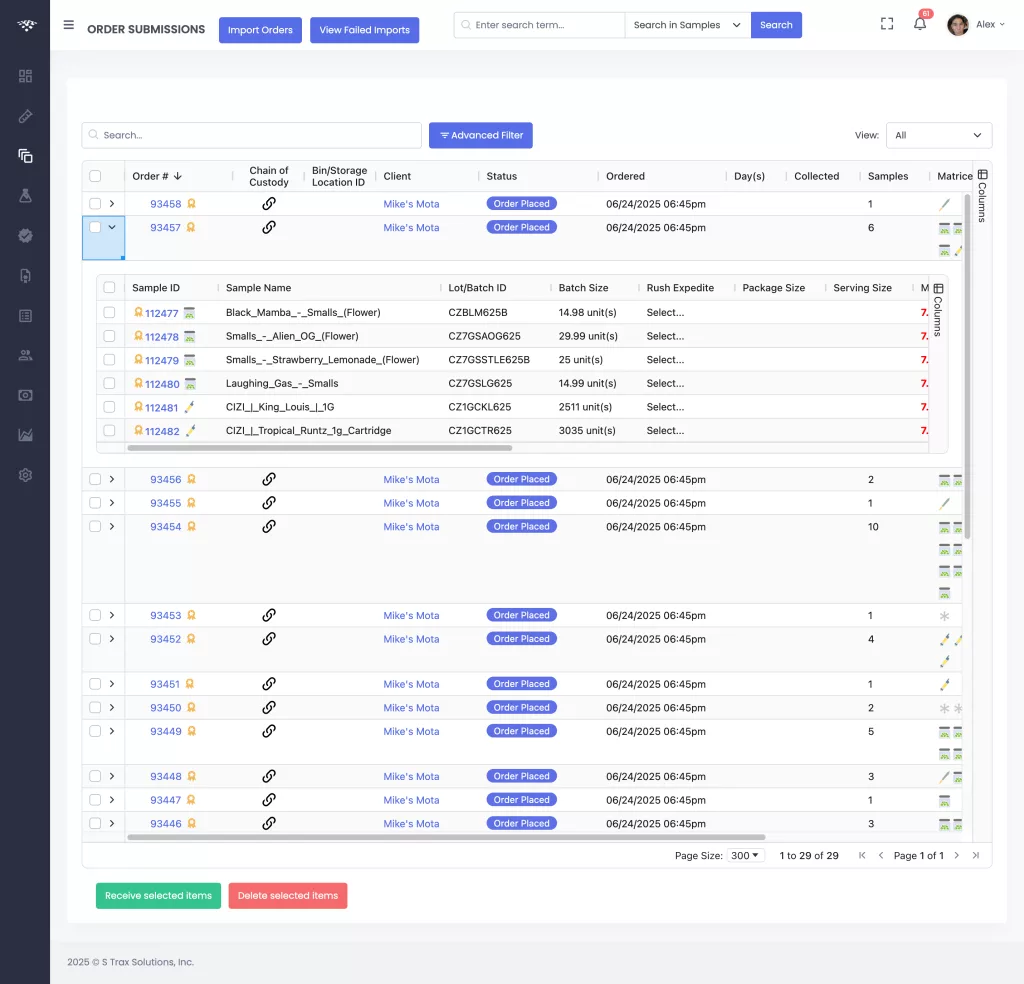The image size is (1024, 984).
Task: Open the list sidebar icon
Action: 25,316
